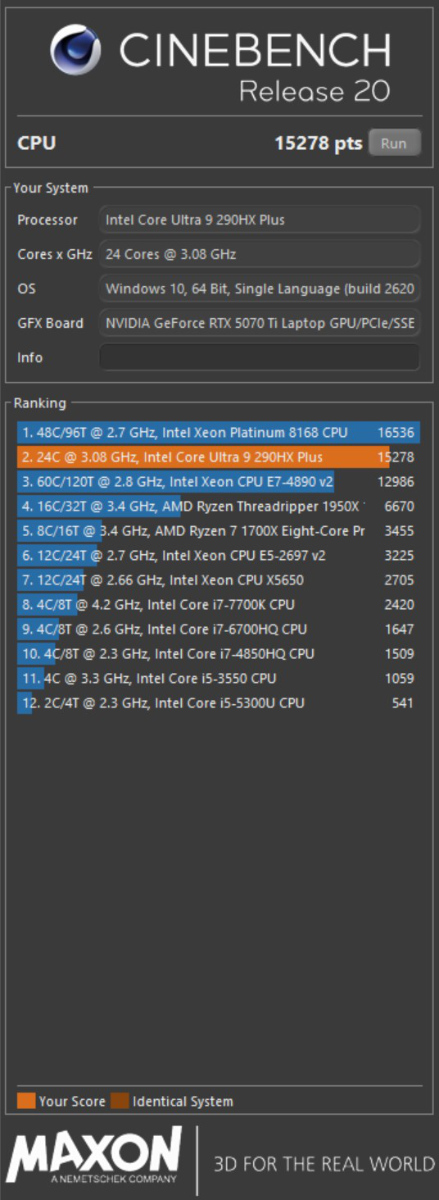
Task: Select the Ryzen 7 1700X ranking row
Action: pyautogui.click(x=219, y=531)
